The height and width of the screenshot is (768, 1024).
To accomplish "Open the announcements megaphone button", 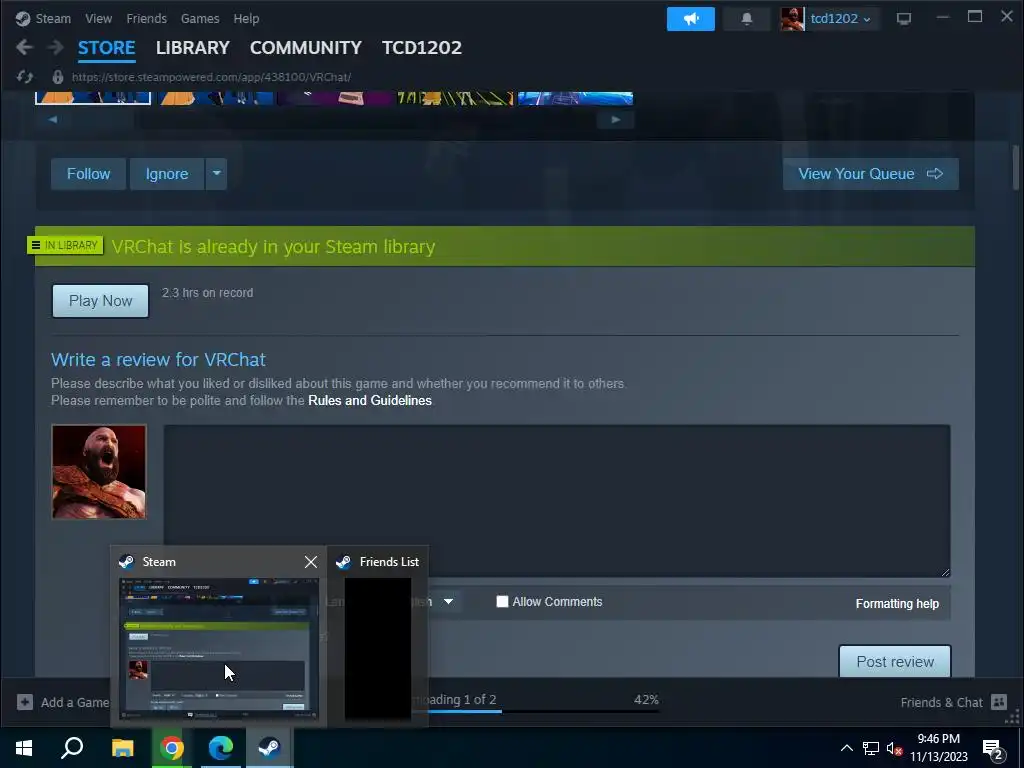I will (x=690, y=18).
